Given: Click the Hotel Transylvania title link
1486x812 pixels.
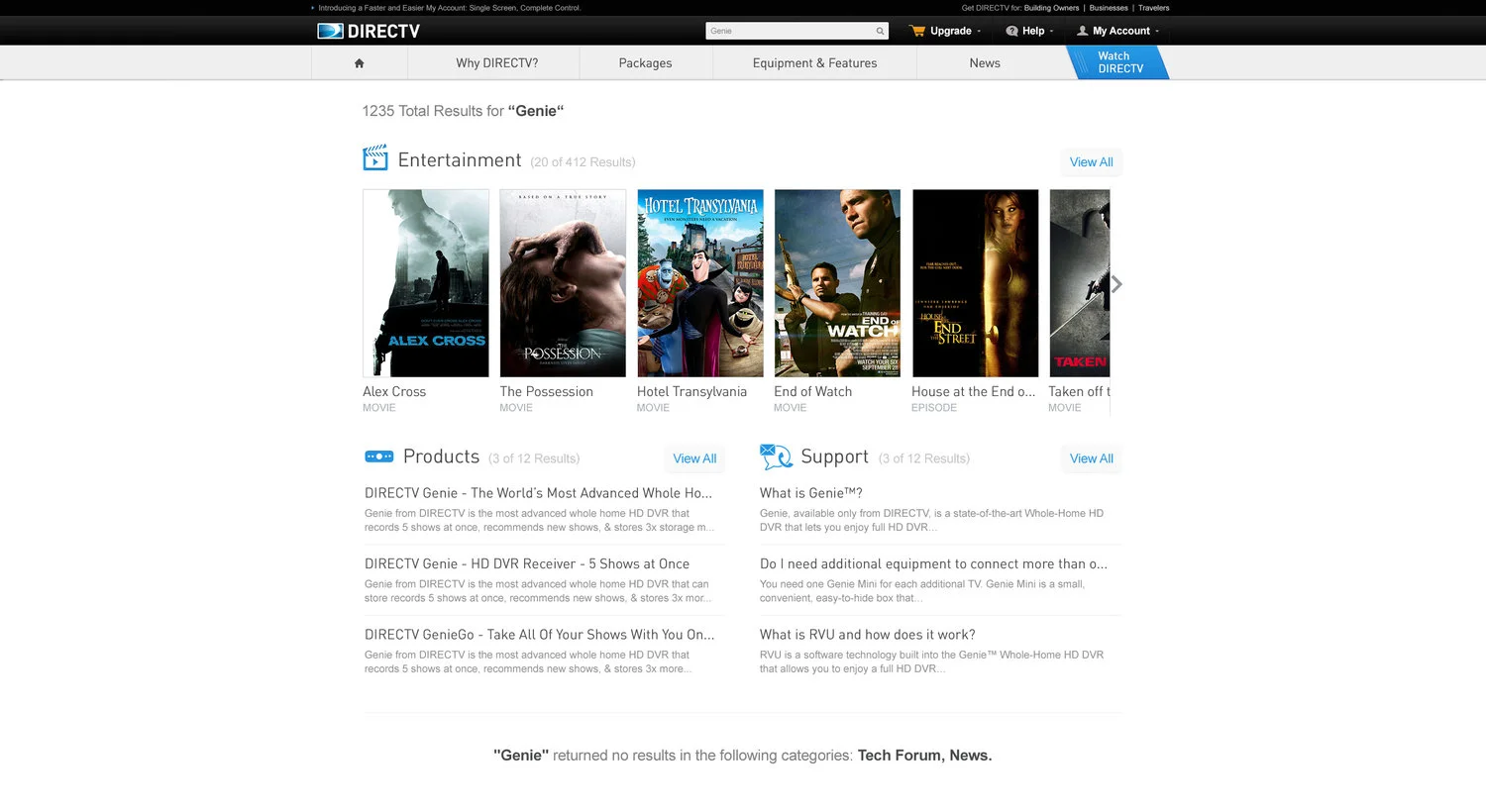Looking at the screenshot, I should [692, 392].
